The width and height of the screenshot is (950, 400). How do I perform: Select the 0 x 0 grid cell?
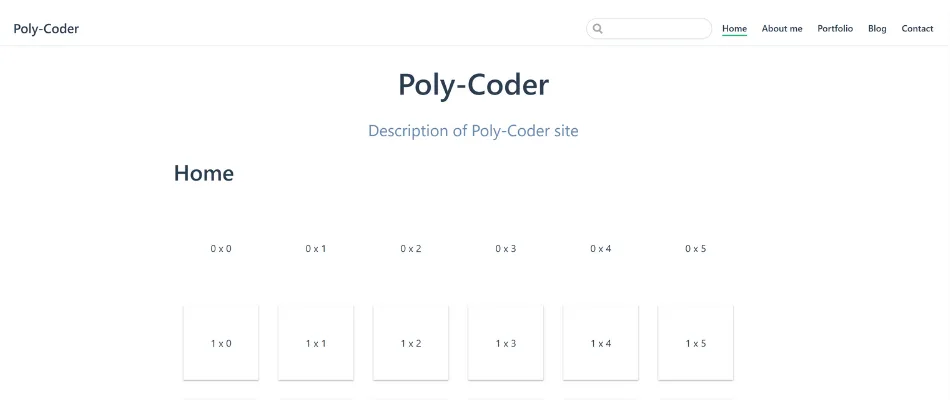pos(221,248)
